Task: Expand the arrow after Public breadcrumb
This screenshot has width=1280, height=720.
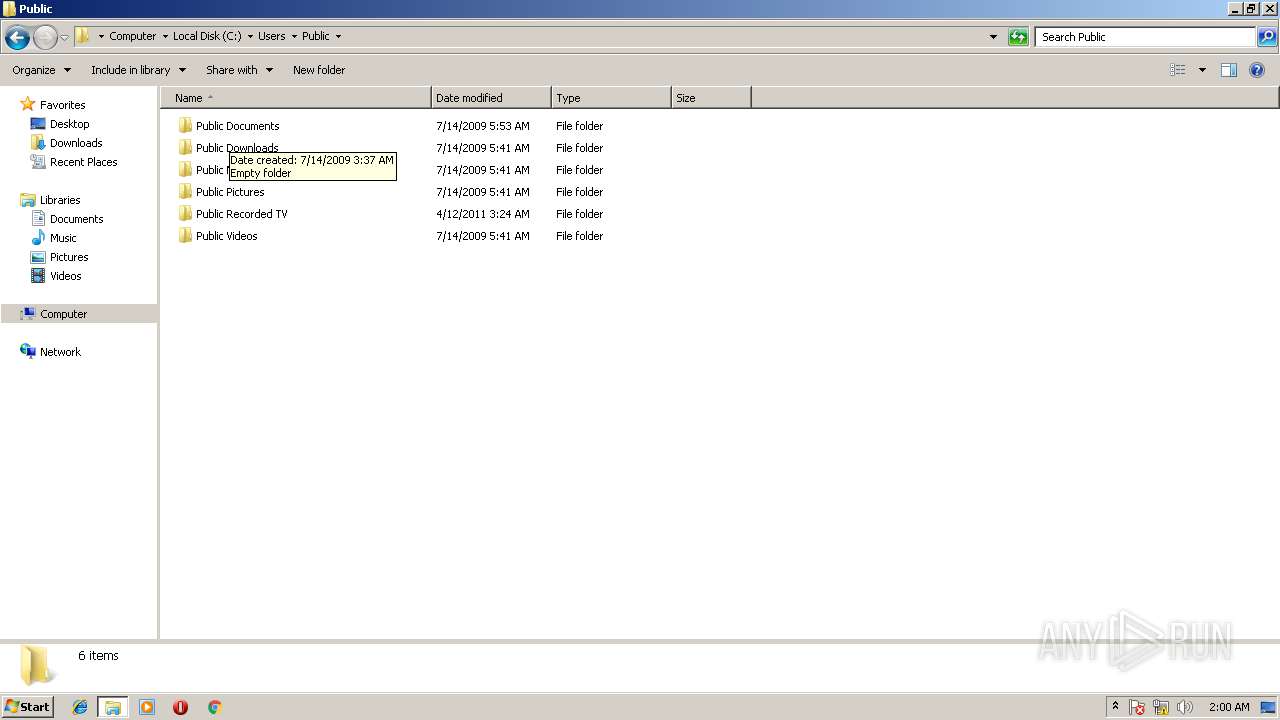Action: click(338, 36)
